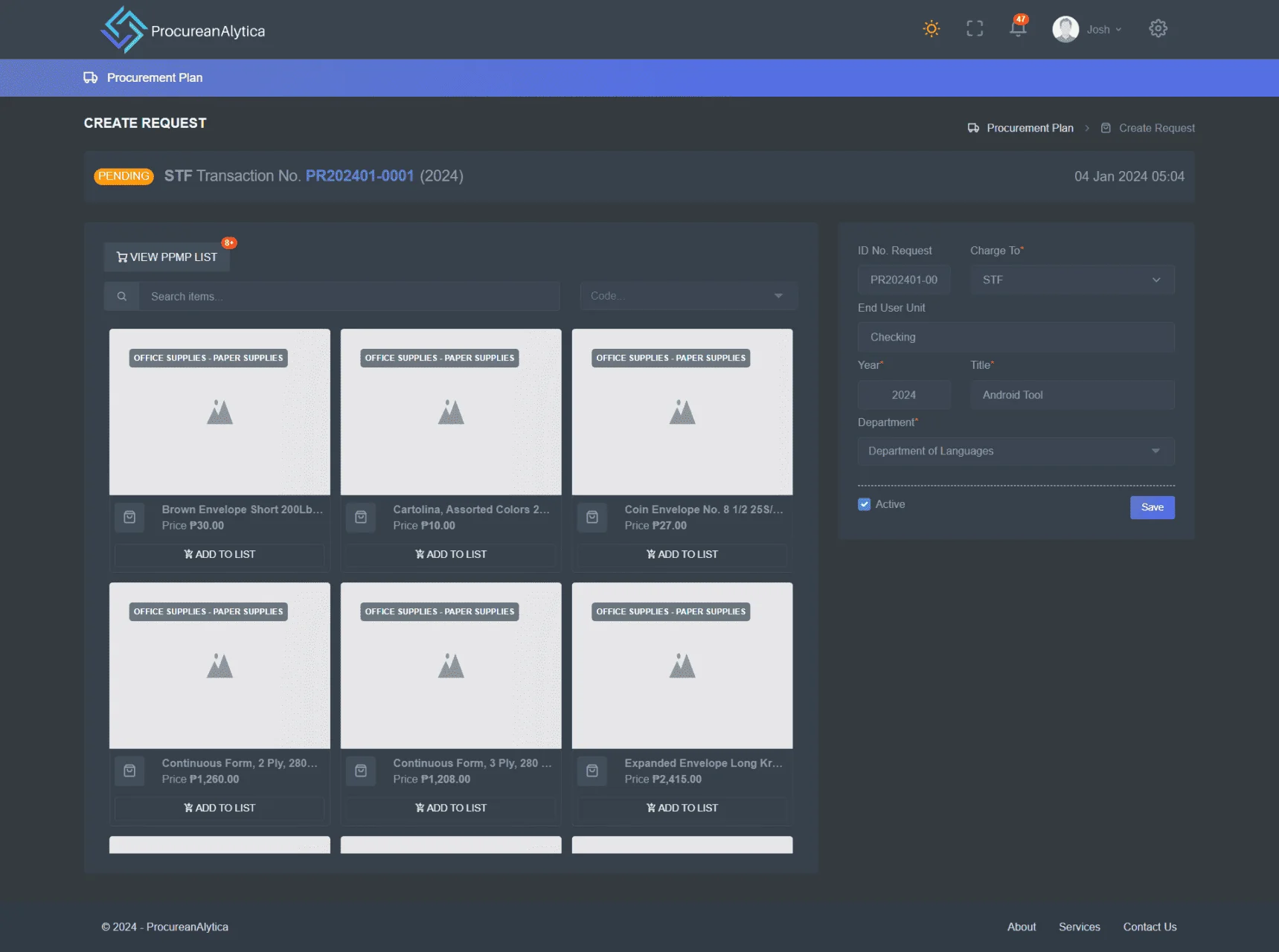
Task: Open Josh user dropdown
Action: (1103, 30)
